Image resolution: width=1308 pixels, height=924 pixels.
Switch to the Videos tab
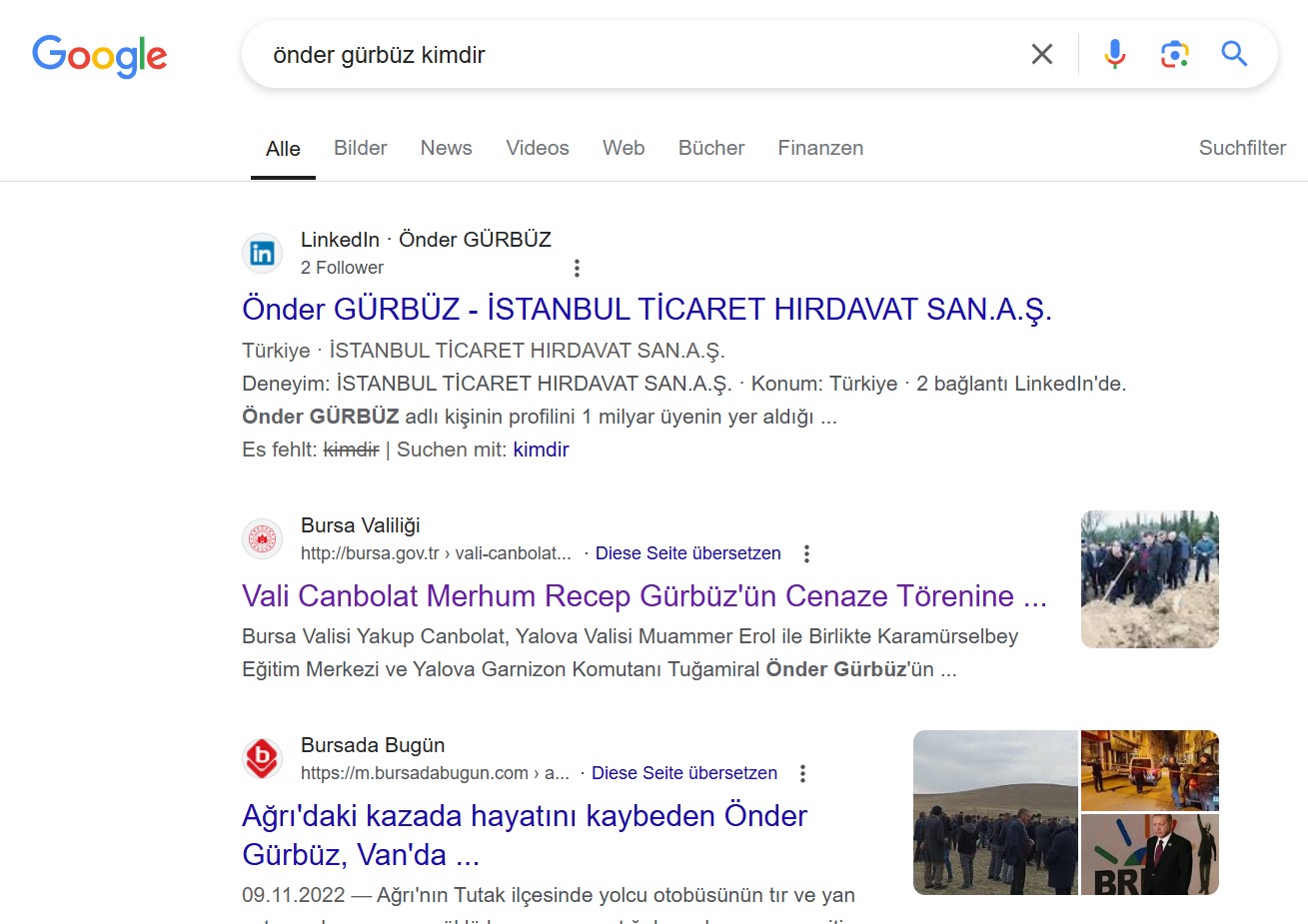click(538, 148)
